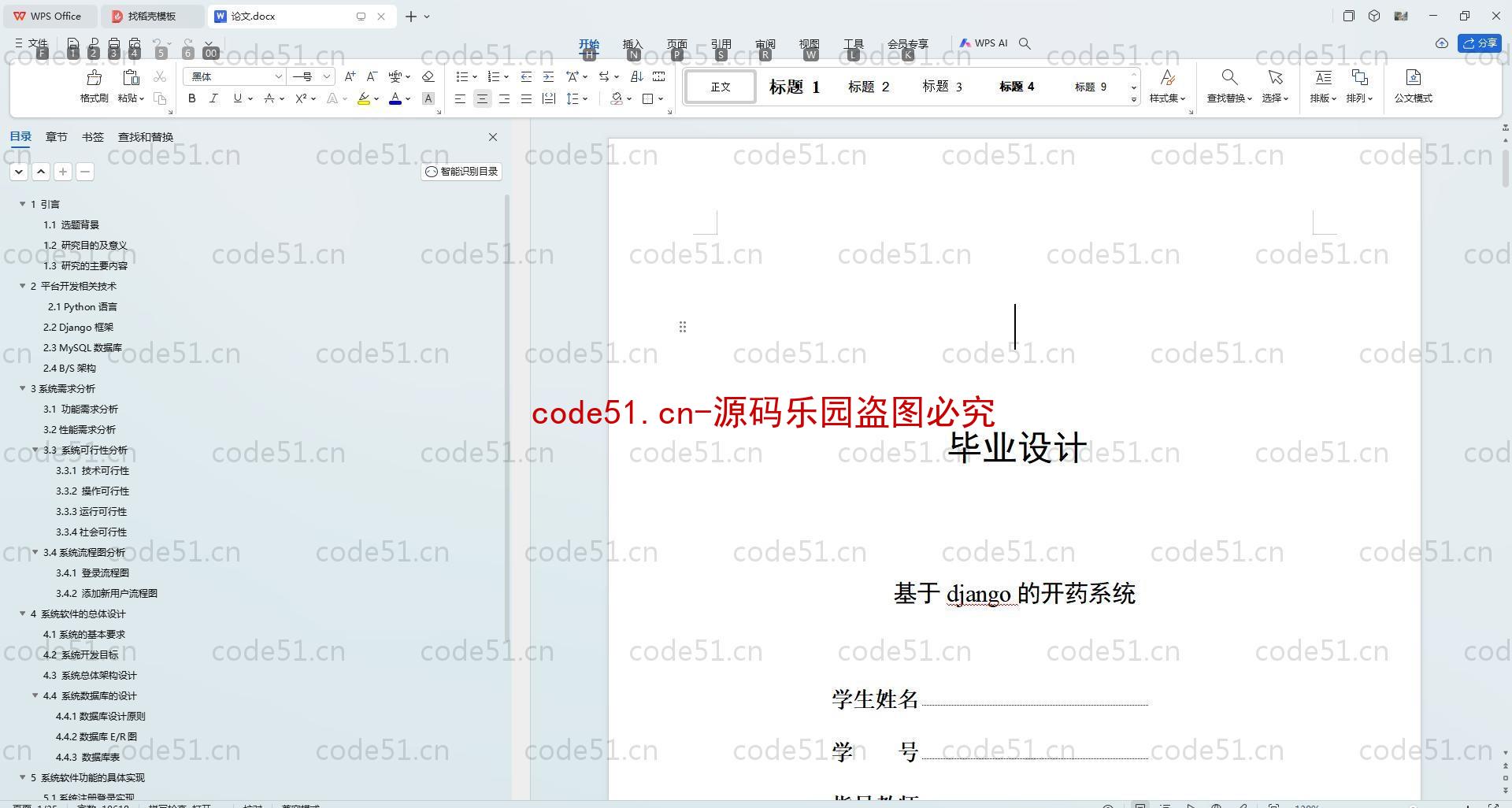Toggle bold formatting
Image resolution: width=1512 pixels, height=808 pixels.
click(191, 98)
